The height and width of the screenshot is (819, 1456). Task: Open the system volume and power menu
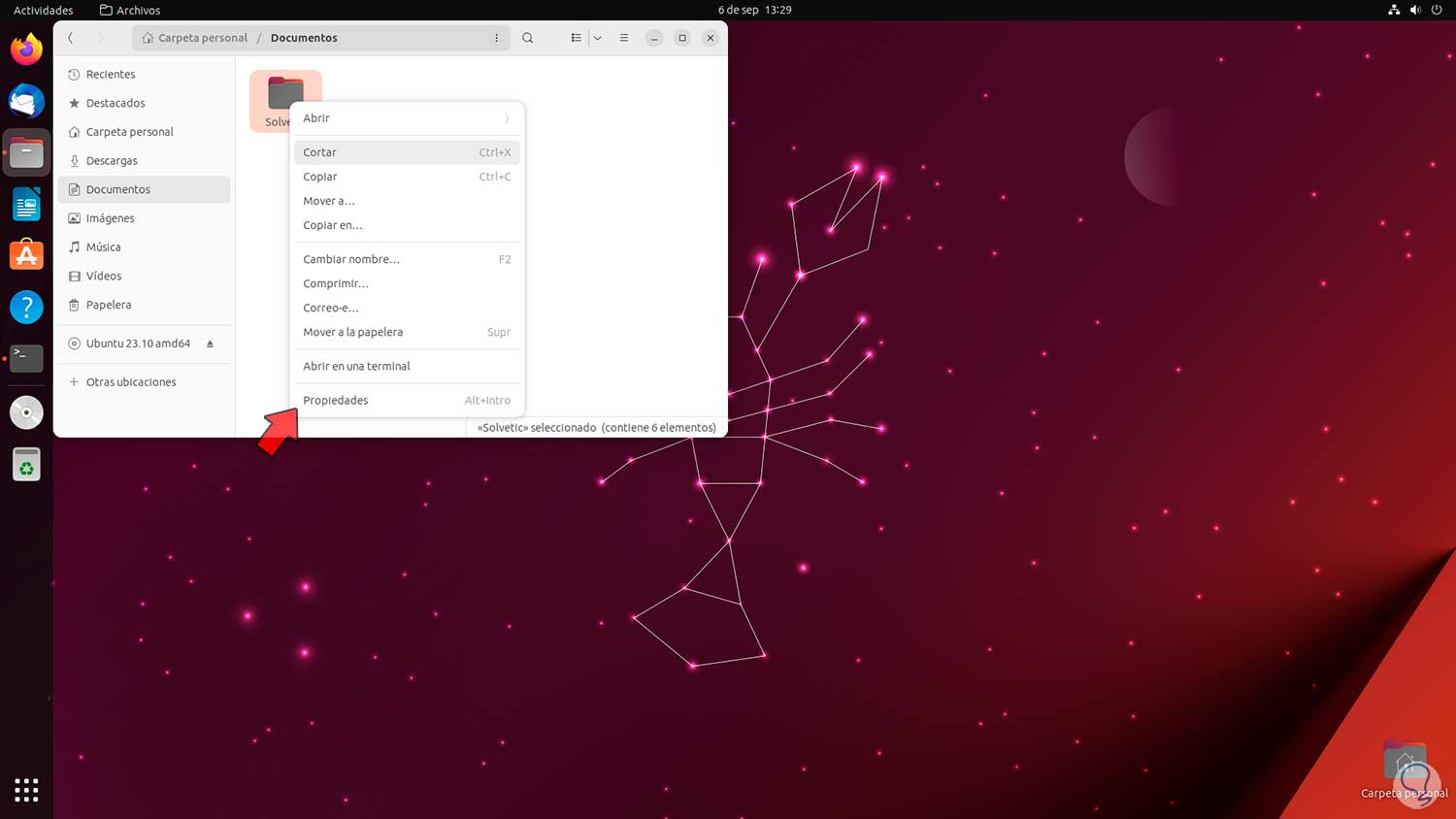coord(1415,10)
